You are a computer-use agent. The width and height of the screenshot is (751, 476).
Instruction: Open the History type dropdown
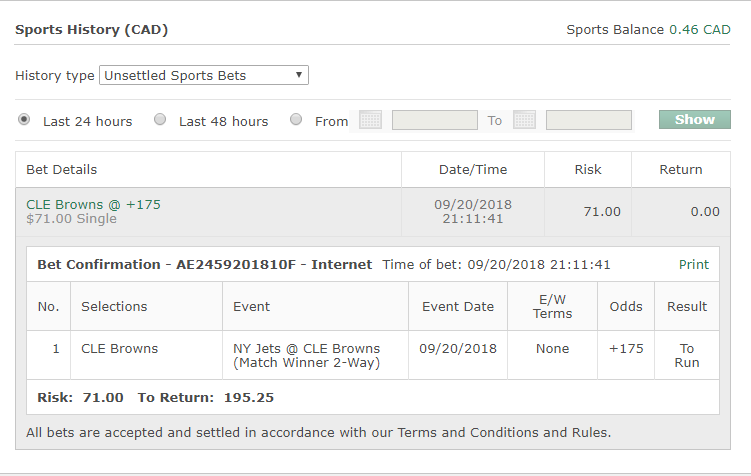click(204, 75)
